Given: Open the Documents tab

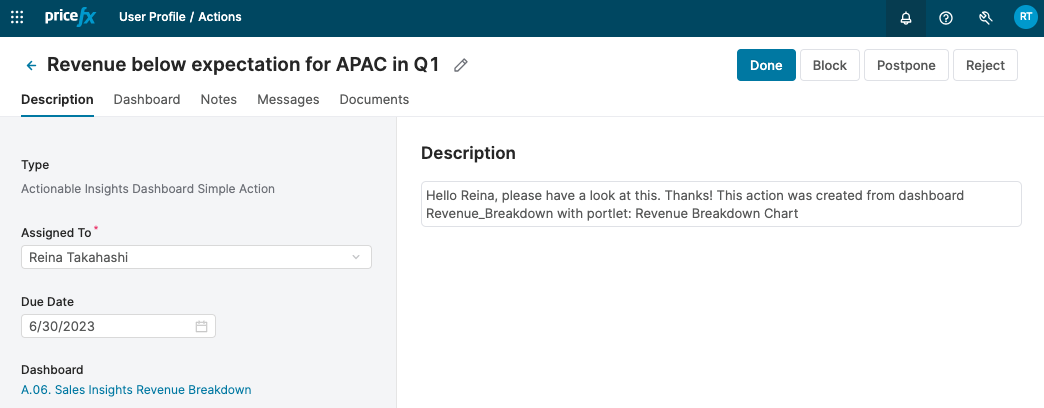Looking at the screenshot, I should point(374,100).
